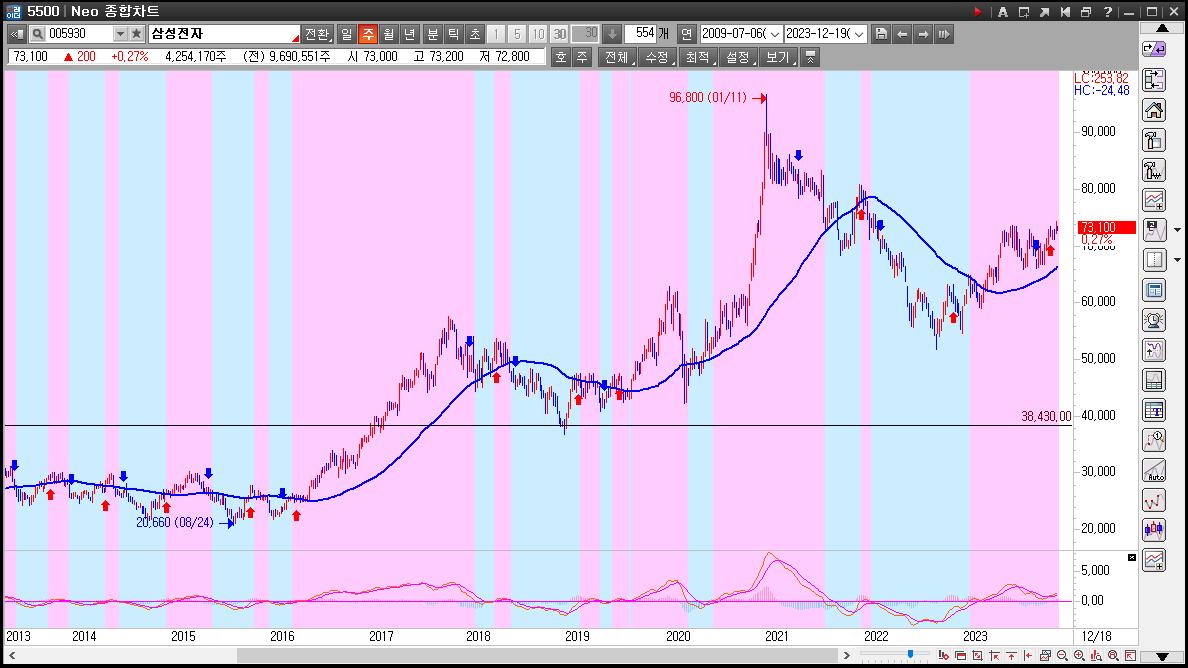Click the help question mark icon
The image size is (1188, 668).
click(1108, 11)
